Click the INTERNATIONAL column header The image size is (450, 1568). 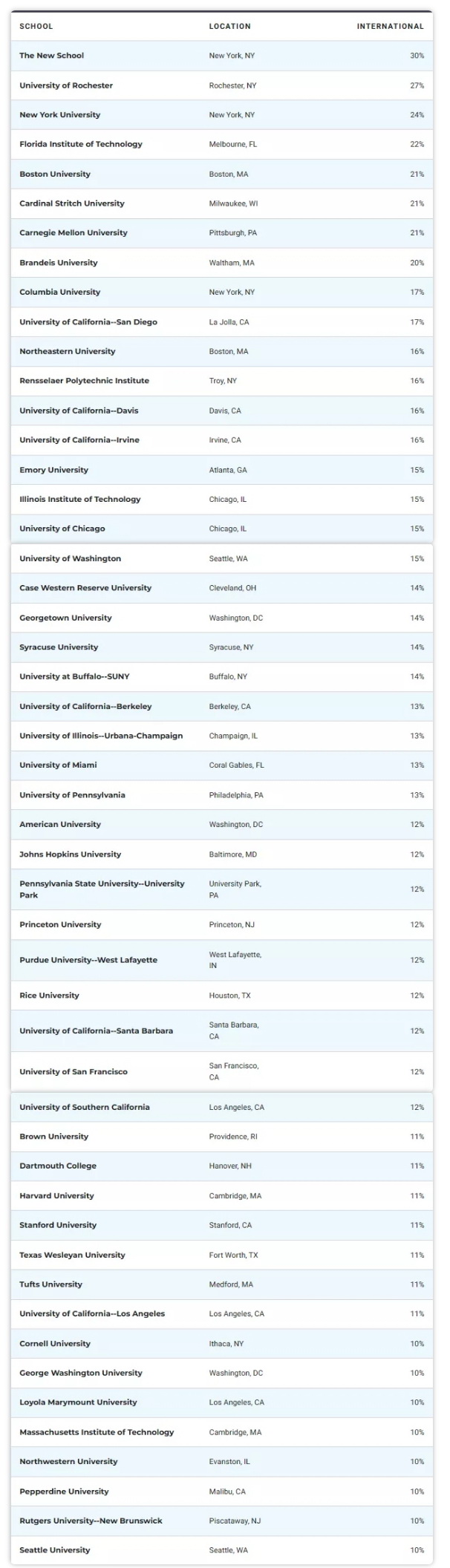click(390, 26)
